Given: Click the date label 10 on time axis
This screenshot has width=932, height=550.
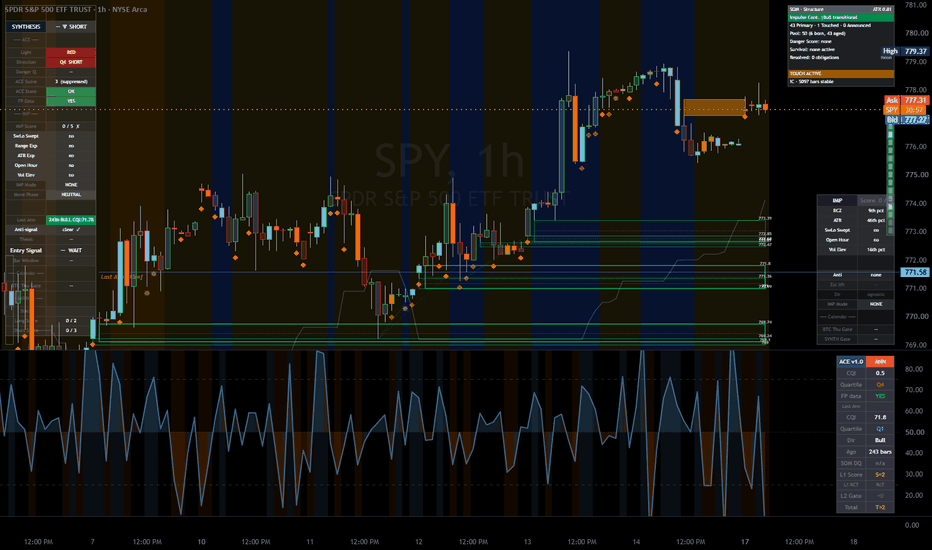Looking at the screenshot, I should pyautogui.click(x=201, y=542).
